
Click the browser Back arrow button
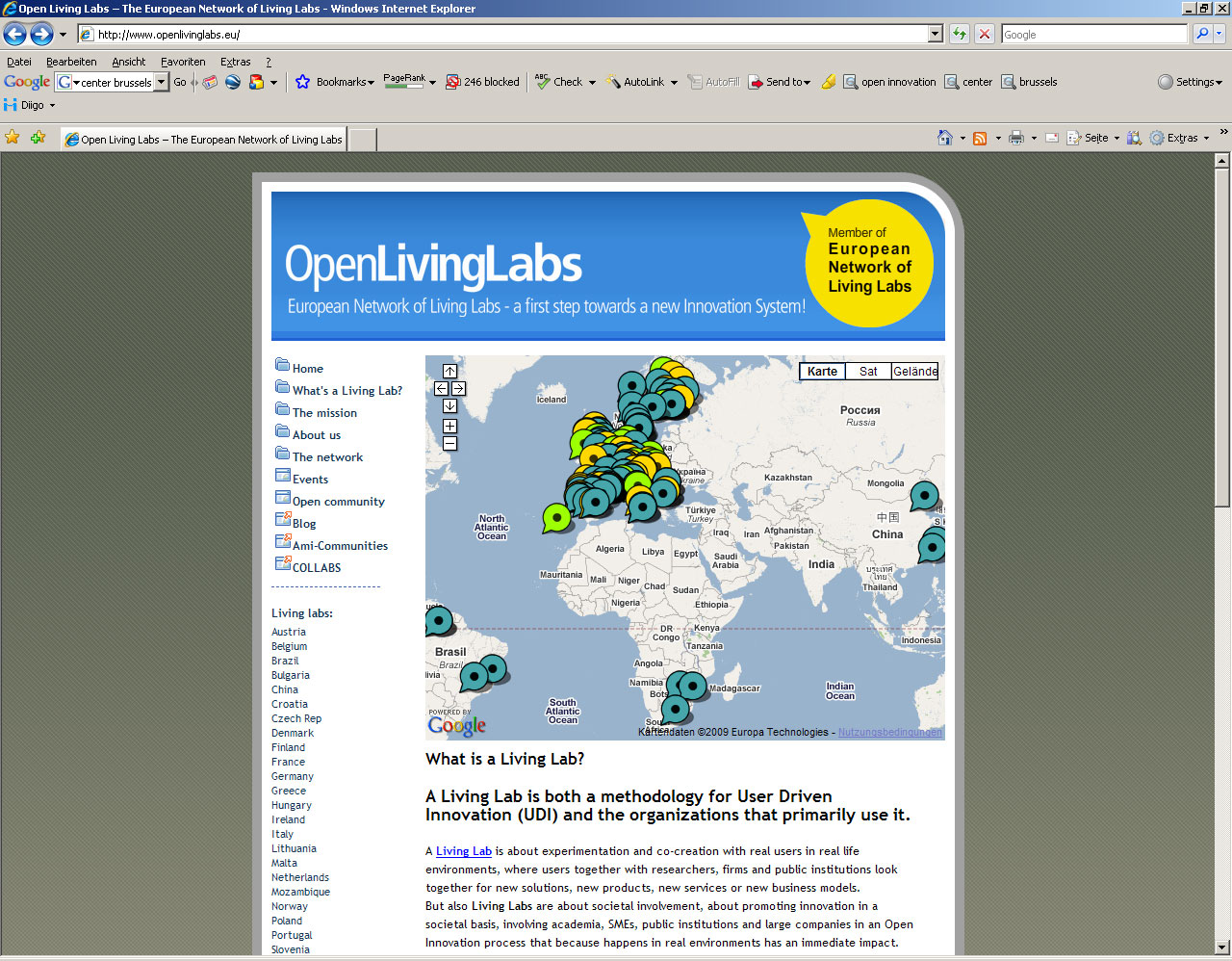(14, 35)
